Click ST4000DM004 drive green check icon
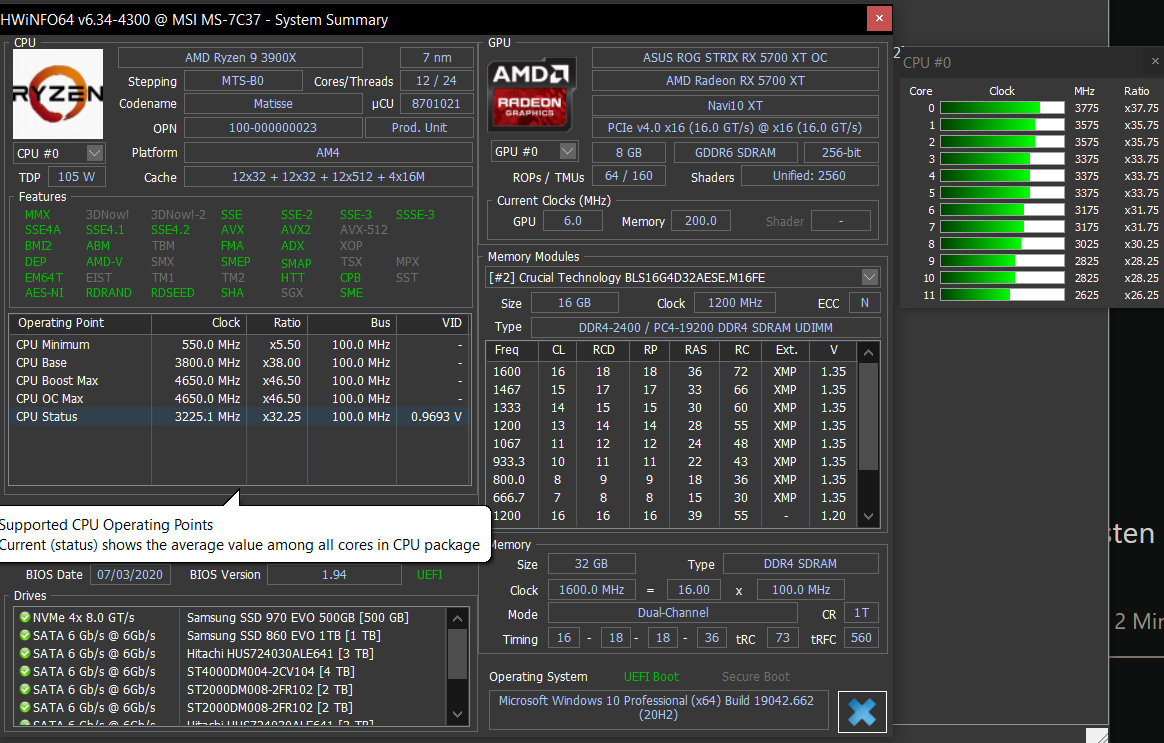 [x=24, y=671]
